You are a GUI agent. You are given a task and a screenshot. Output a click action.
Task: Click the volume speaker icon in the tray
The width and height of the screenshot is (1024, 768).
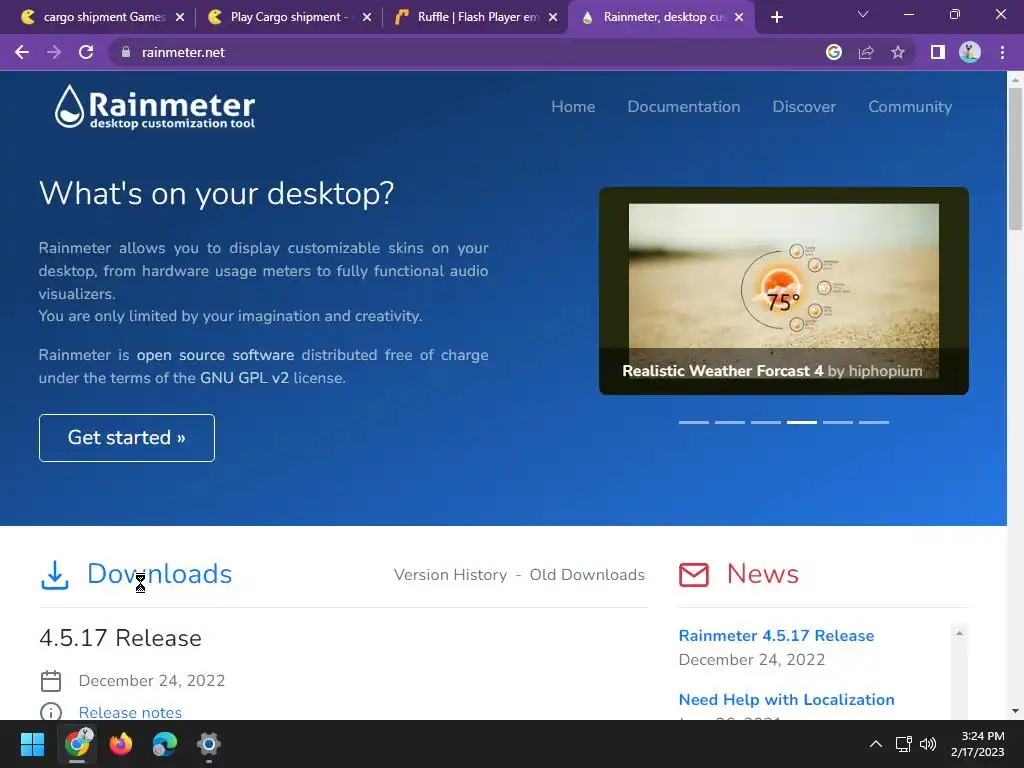[x=927, y=744]
